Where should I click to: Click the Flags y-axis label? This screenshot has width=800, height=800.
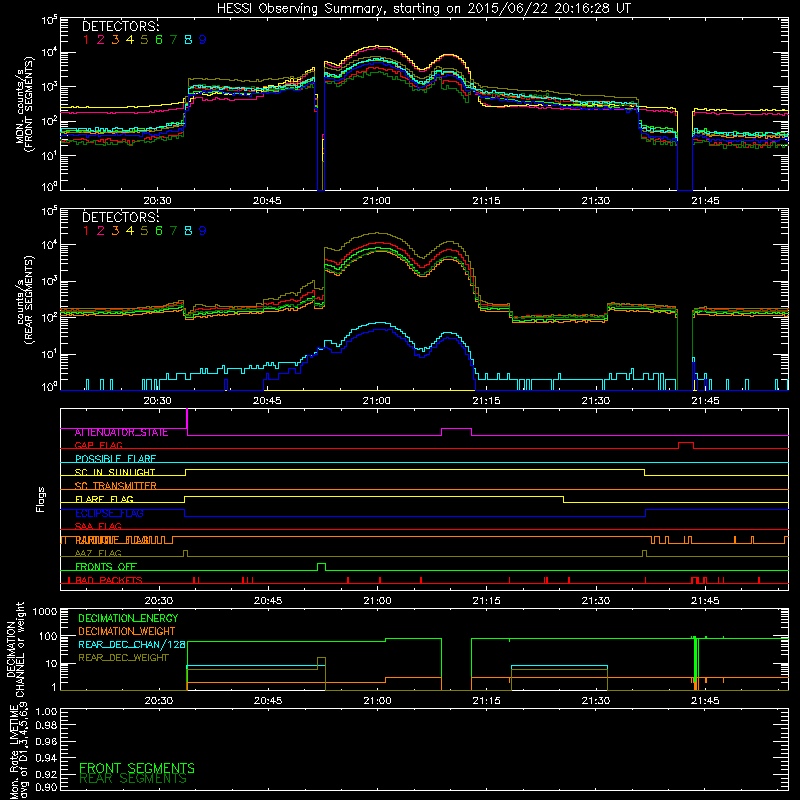41,499
